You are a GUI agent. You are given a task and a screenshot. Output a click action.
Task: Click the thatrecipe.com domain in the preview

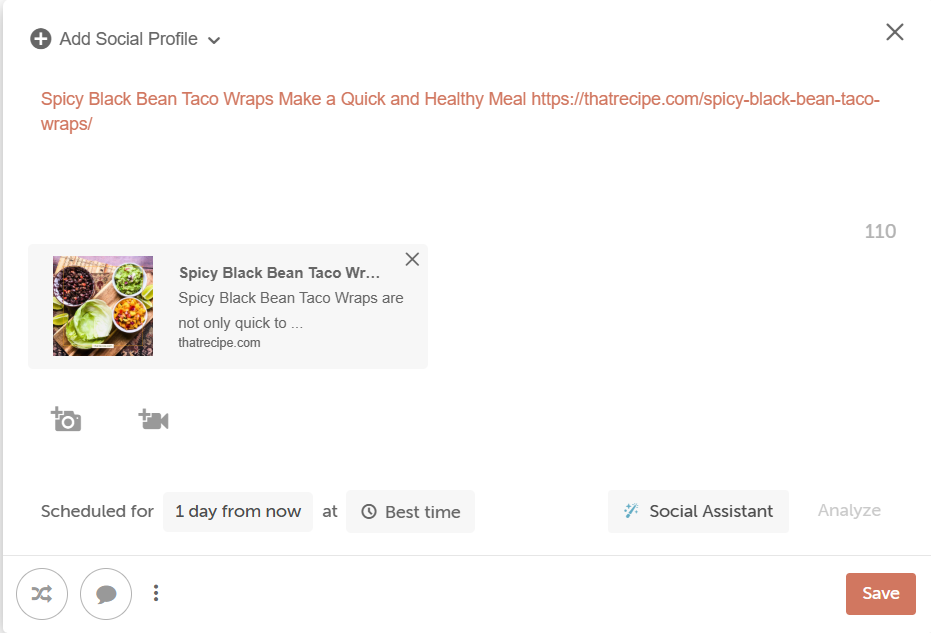(219, 342)
